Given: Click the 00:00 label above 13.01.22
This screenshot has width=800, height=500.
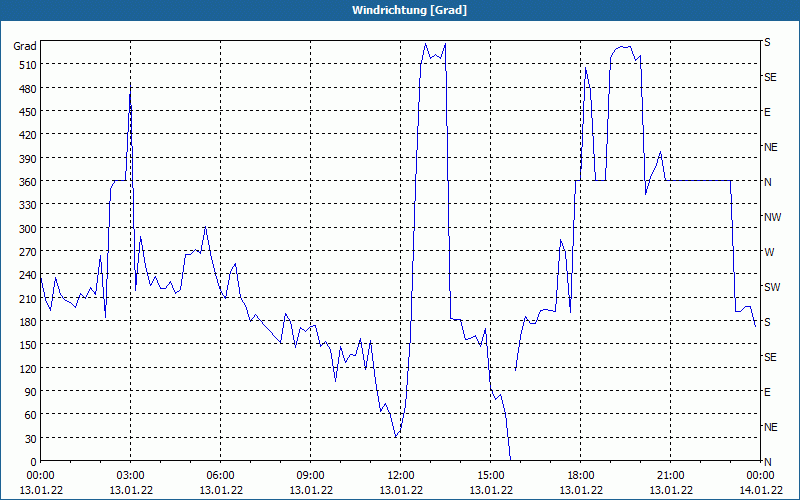Looking at the screenshot, I should point(41,476).
